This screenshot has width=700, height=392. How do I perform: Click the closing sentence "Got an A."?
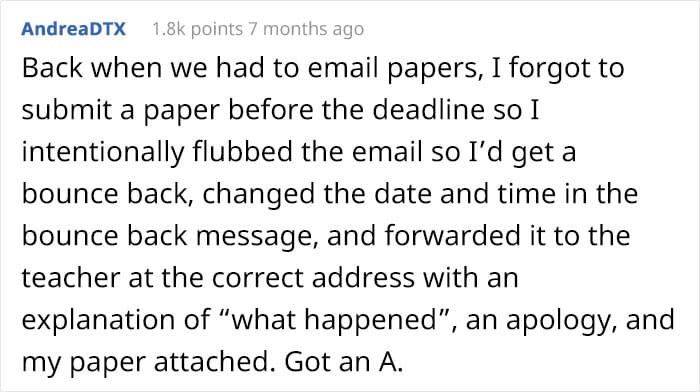[344, 362]
